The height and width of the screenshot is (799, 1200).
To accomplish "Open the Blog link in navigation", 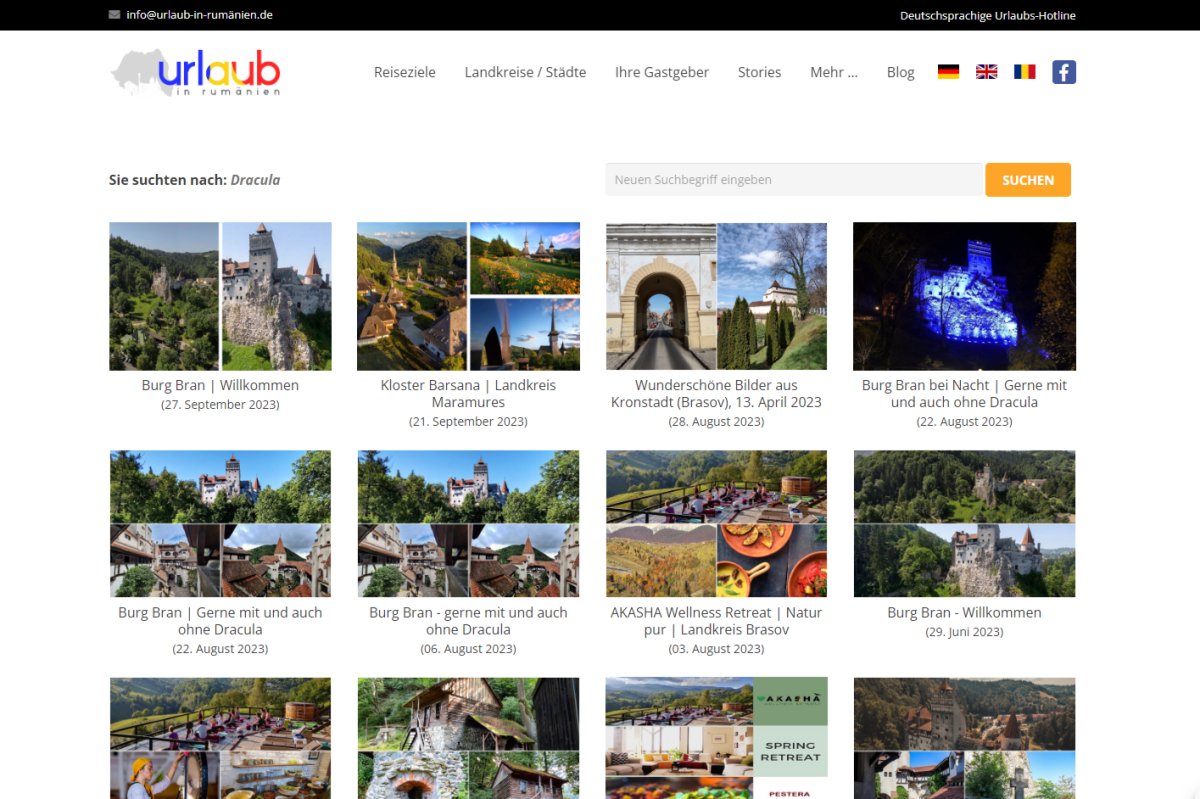I will pos(900,72).
